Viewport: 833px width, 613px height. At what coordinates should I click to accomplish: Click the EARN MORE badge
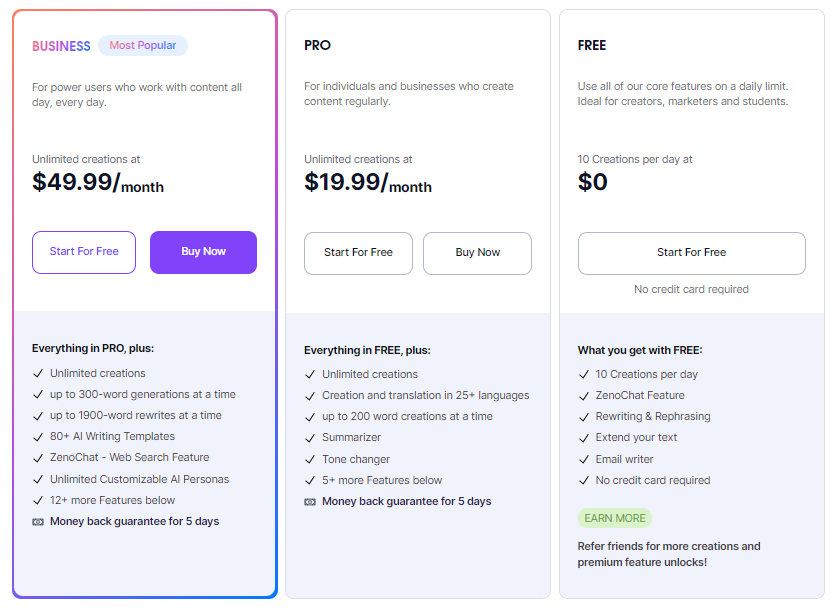click(x=614, y=518)
